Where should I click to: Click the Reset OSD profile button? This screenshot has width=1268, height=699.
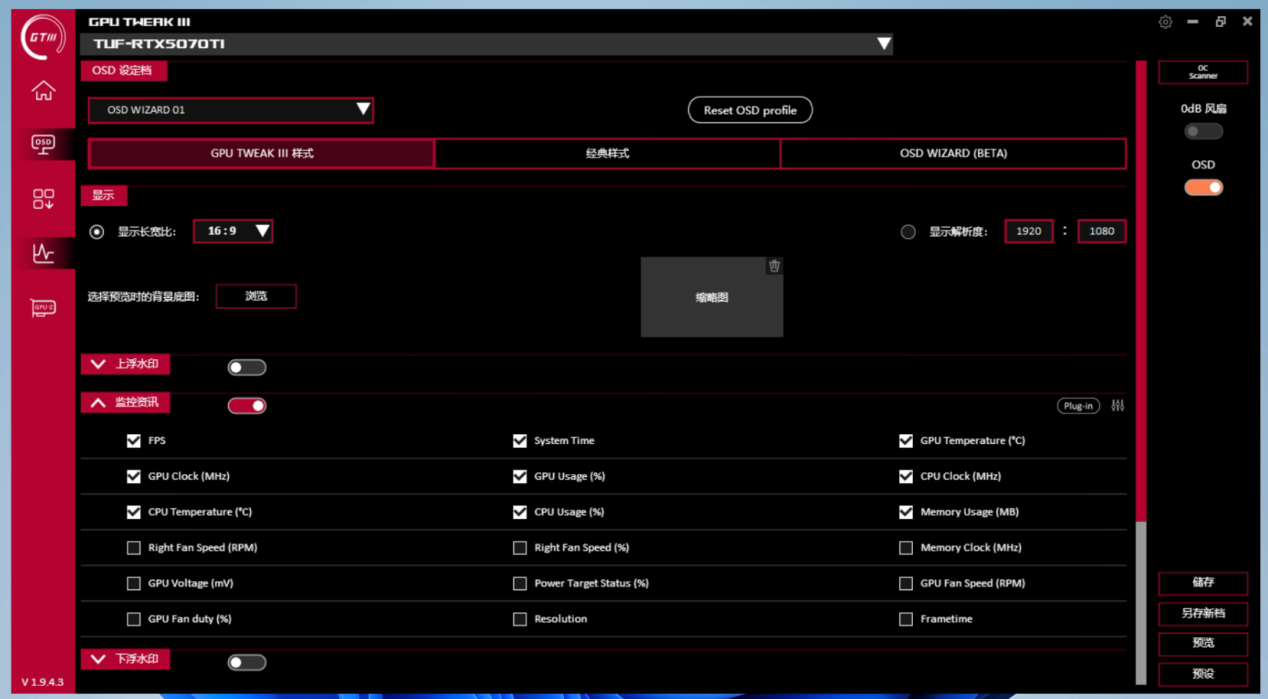click(x=750, y=110)
